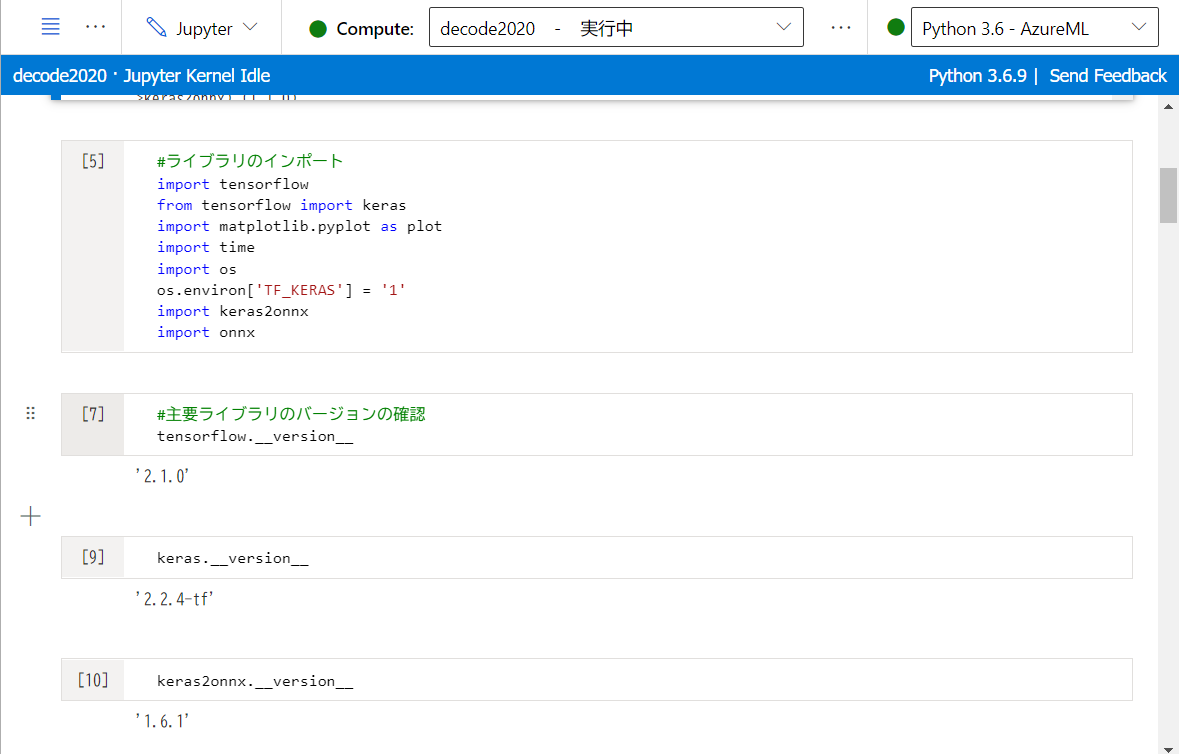Select the keras2onnx.__version__ cell [10]
The image size is (1179, 754).
point(596,680)
